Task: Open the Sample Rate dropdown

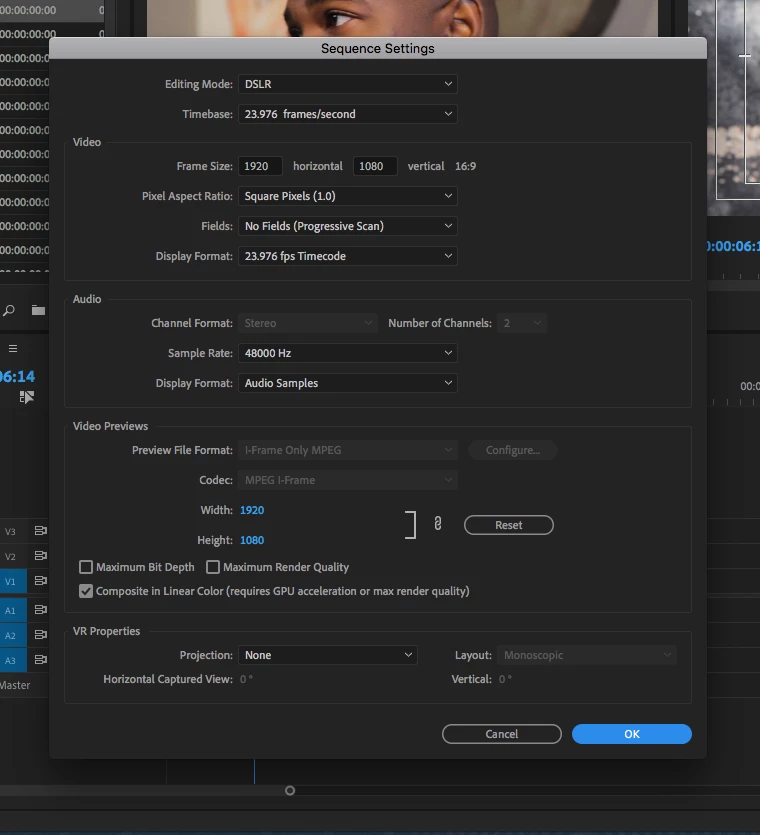Action: coord(347,353)
